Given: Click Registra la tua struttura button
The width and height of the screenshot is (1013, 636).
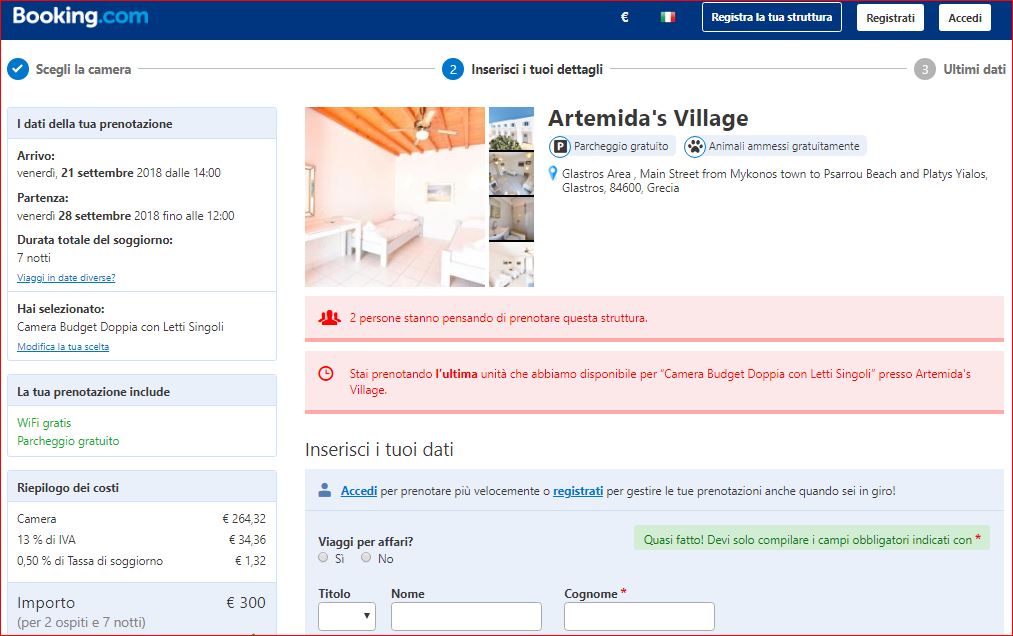Looking at the screenshot, I should (x=771, y=17).
